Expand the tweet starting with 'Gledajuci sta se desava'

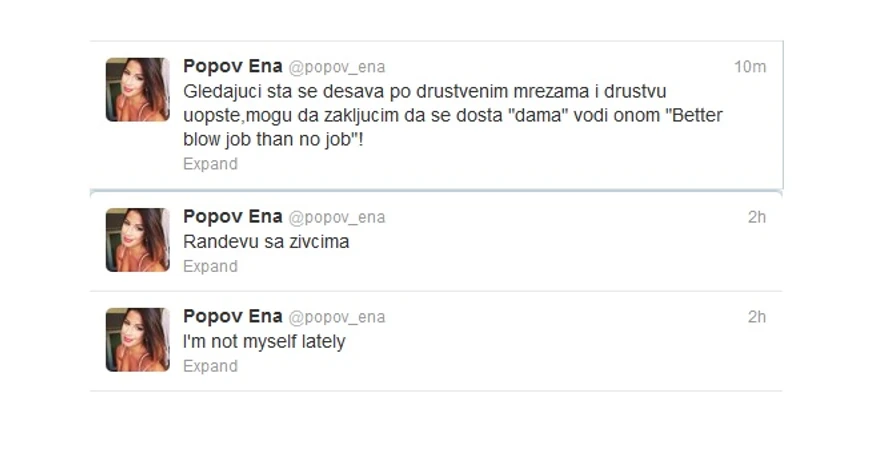210,164
